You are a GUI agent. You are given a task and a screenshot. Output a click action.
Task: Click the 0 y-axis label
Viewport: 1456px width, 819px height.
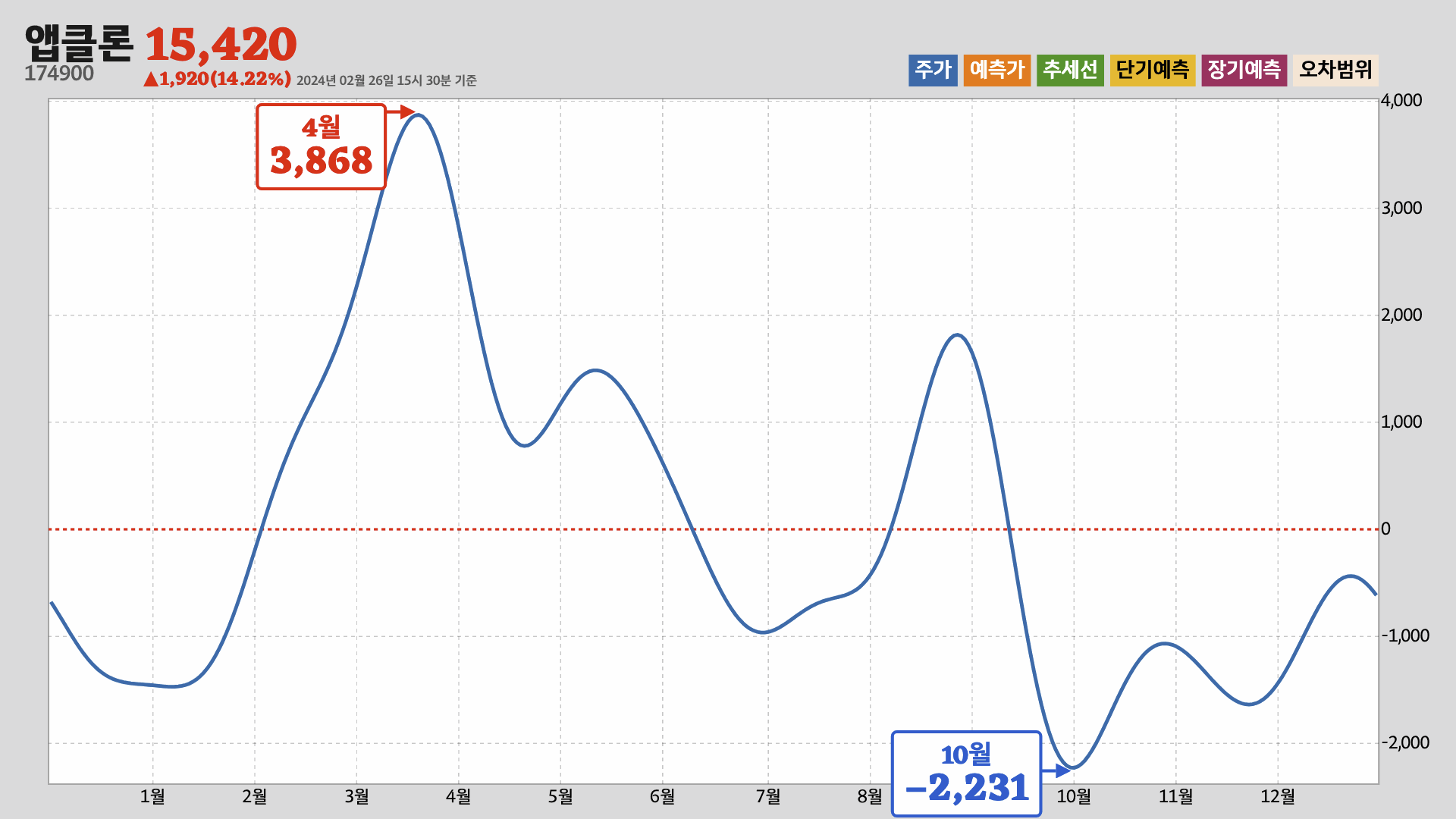pos(1385,529)
